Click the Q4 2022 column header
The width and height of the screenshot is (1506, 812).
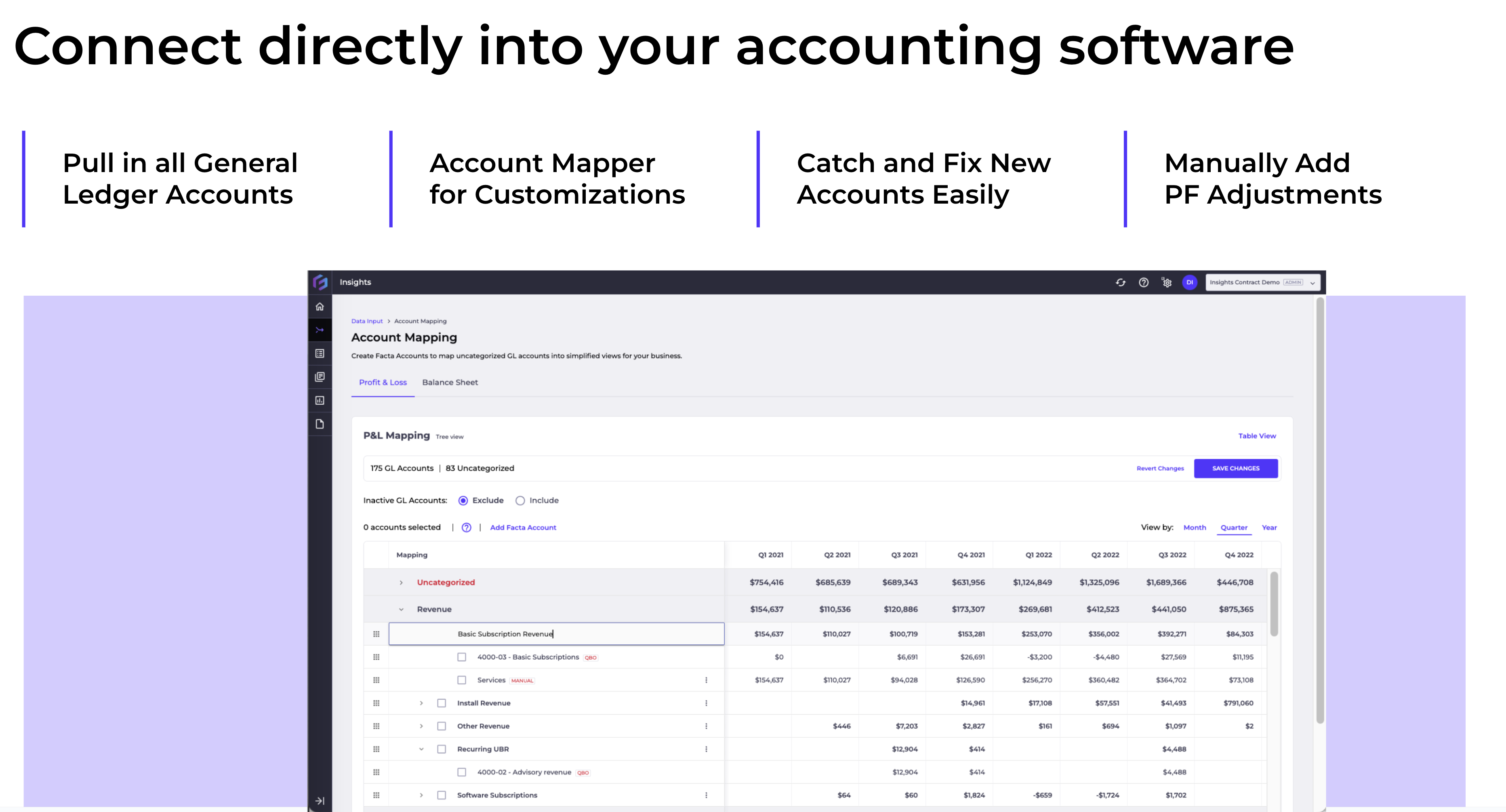click(1239, 555)
